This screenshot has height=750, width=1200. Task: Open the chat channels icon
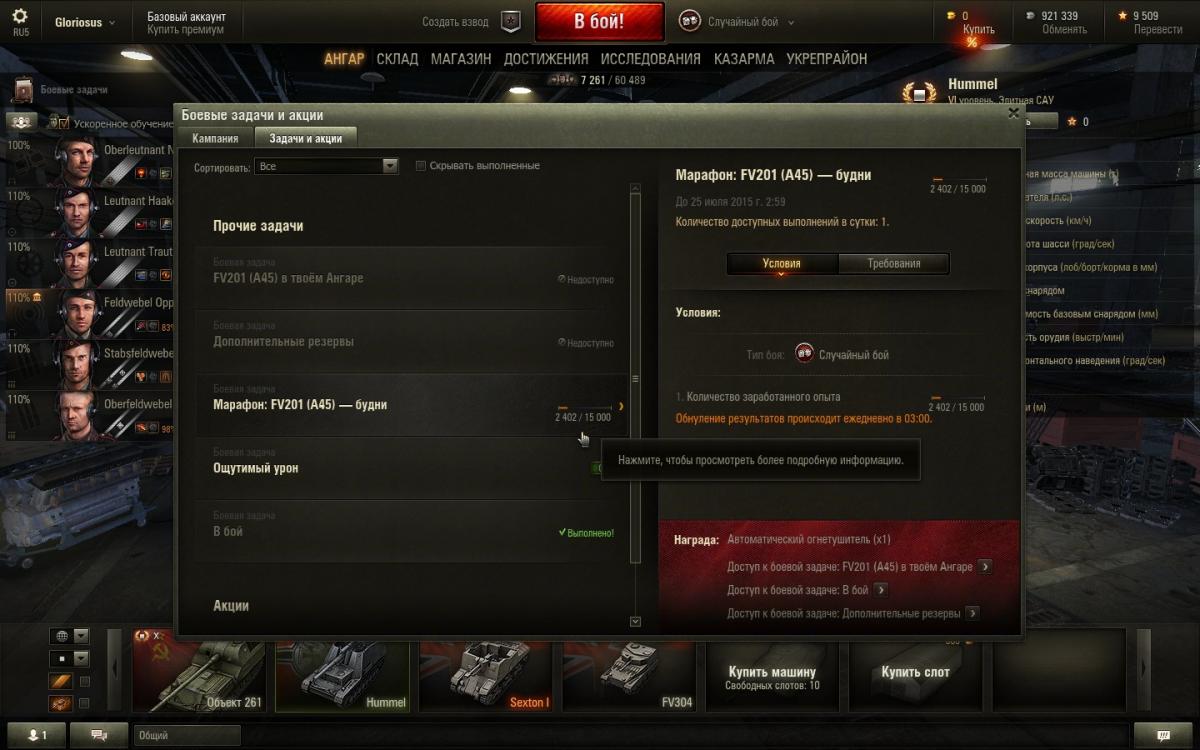[99, 735]
